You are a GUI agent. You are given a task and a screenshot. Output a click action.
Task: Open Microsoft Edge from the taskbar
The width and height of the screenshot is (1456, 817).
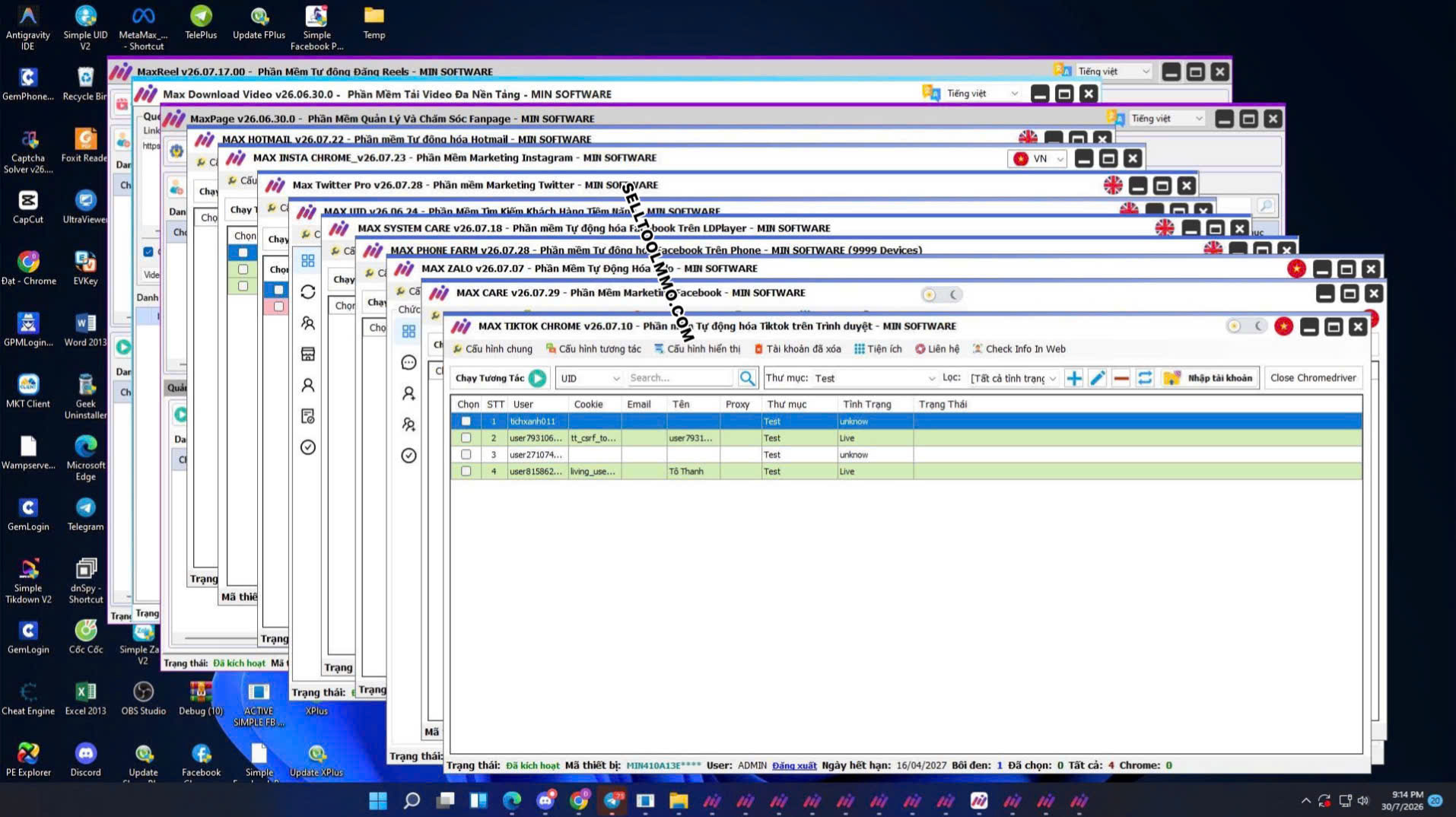click(x=512, y=800)
